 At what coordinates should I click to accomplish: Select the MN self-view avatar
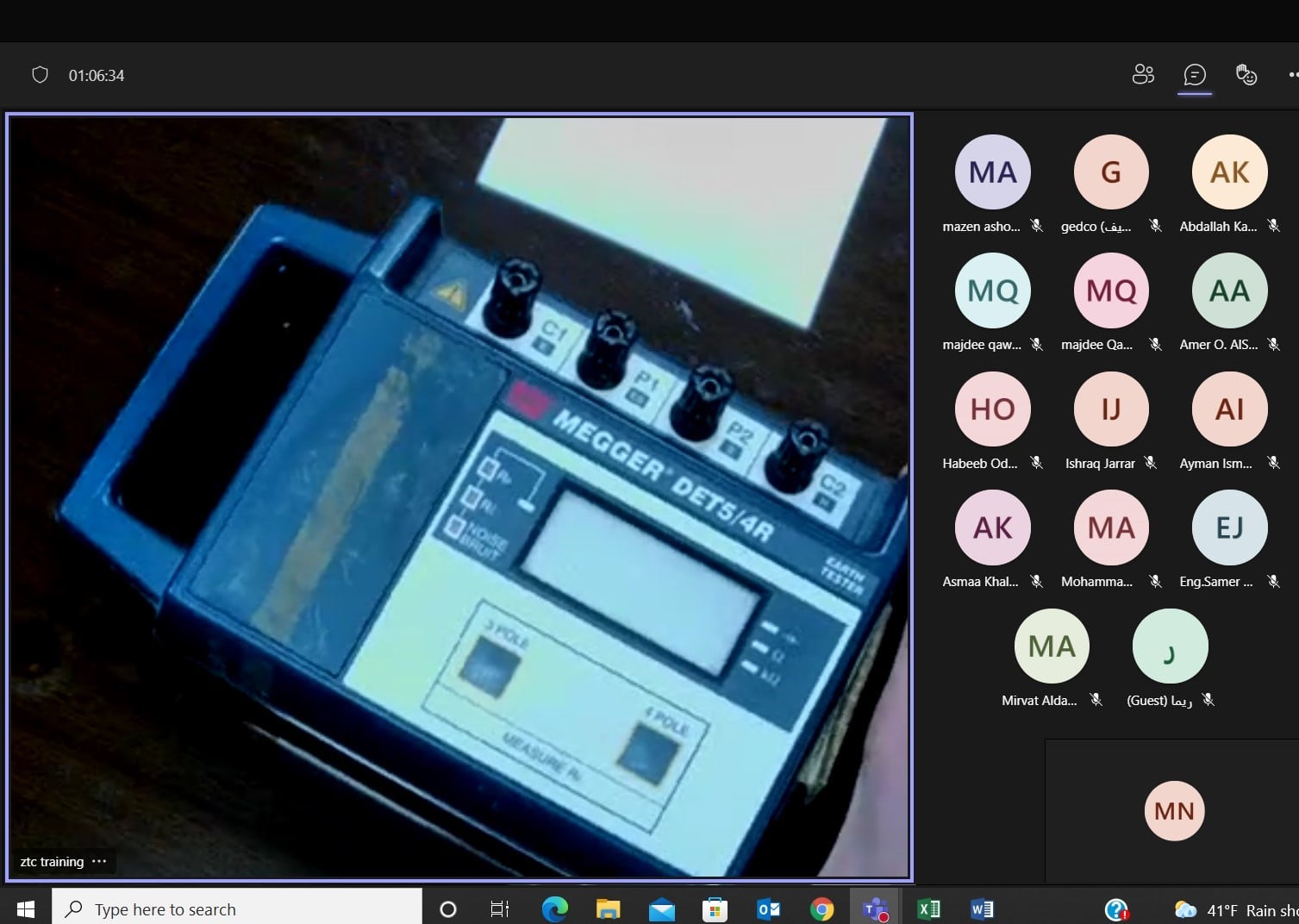(x=1174, y=811)
